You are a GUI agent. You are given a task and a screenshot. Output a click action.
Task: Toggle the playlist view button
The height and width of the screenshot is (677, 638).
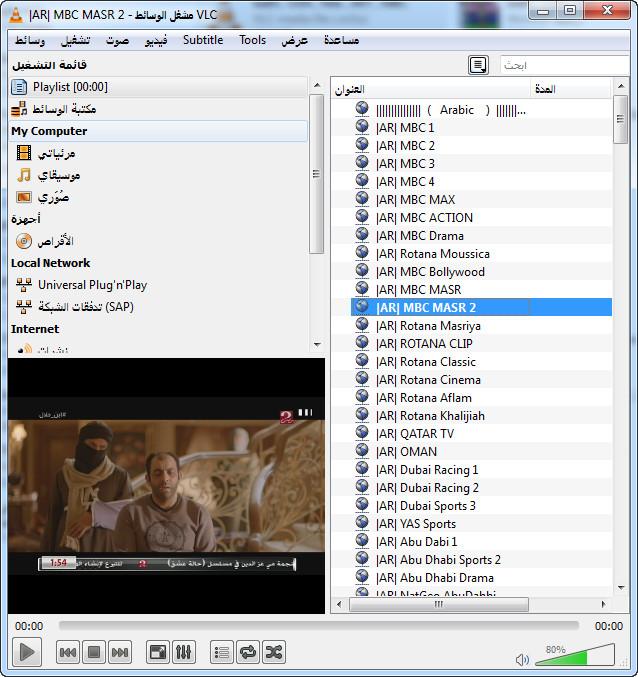tap(222, 652)
